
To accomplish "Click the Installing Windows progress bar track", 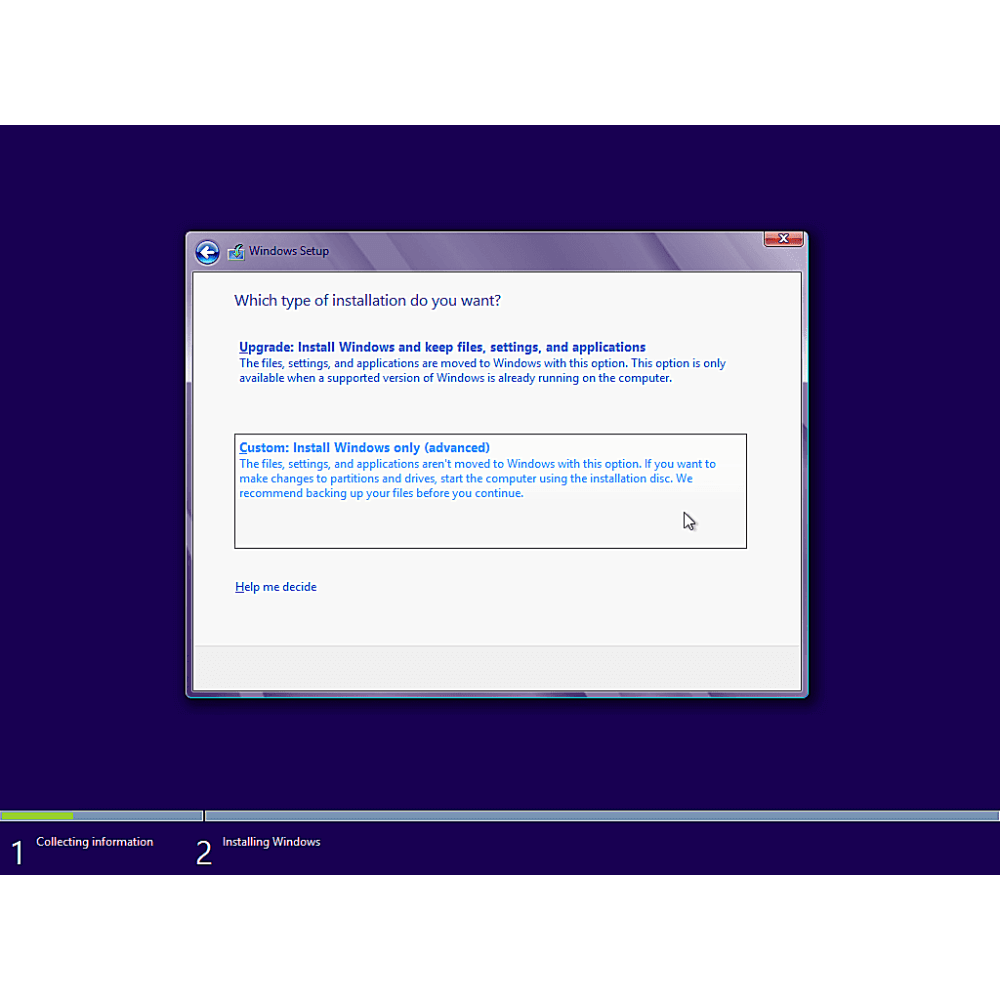I will tap(600, 816).
